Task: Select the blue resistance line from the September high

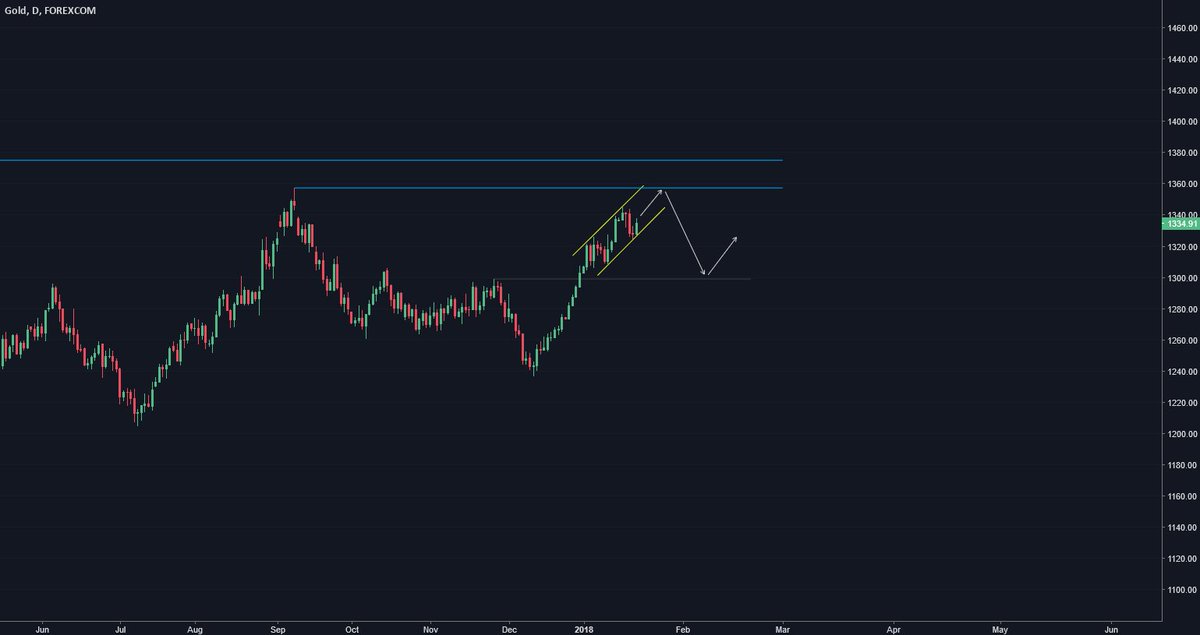Action: click(x=538, y=188)
